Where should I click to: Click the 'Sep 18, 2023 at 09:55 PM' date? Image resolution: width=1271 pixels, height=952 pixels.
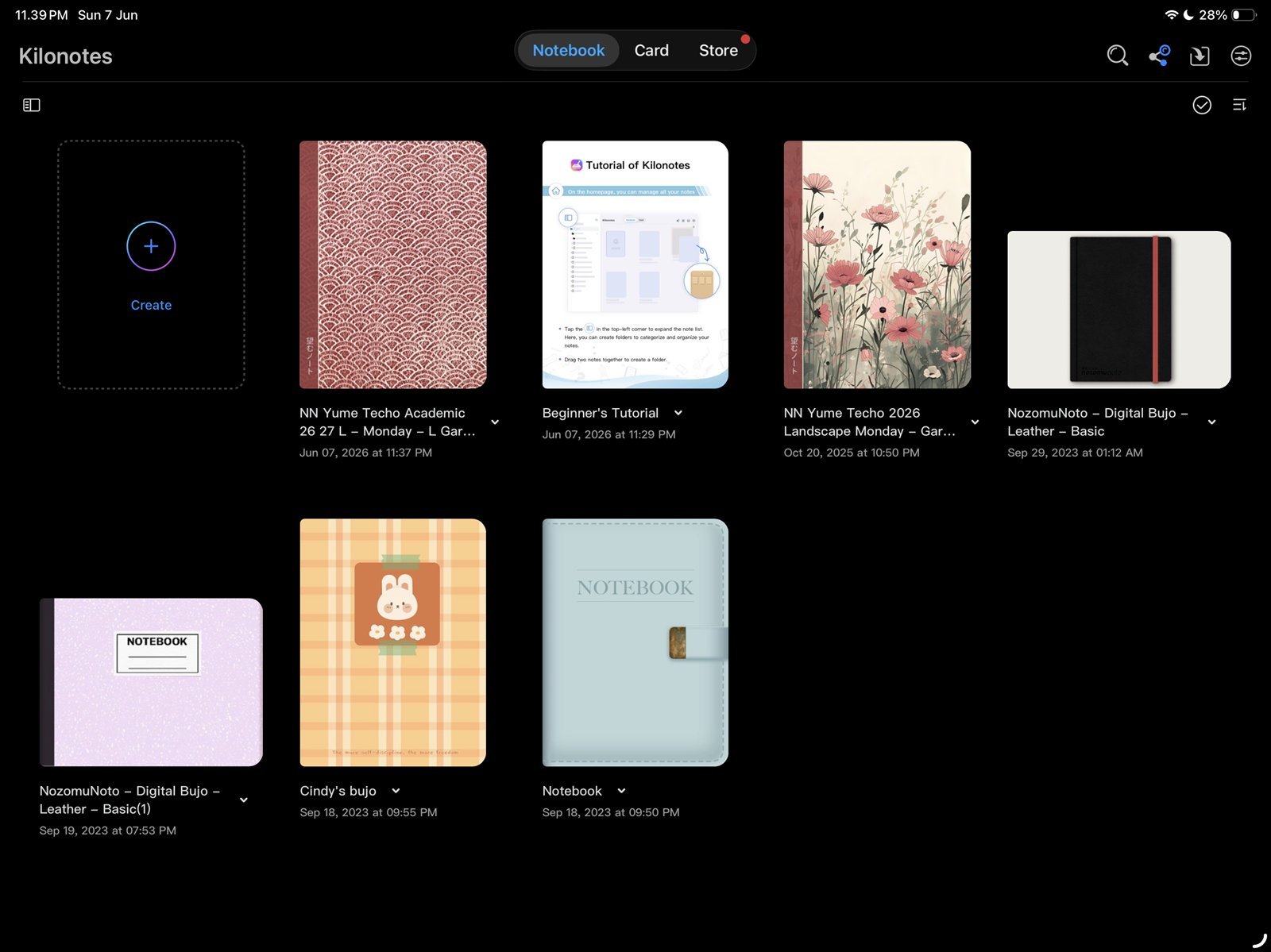[369, 812]
